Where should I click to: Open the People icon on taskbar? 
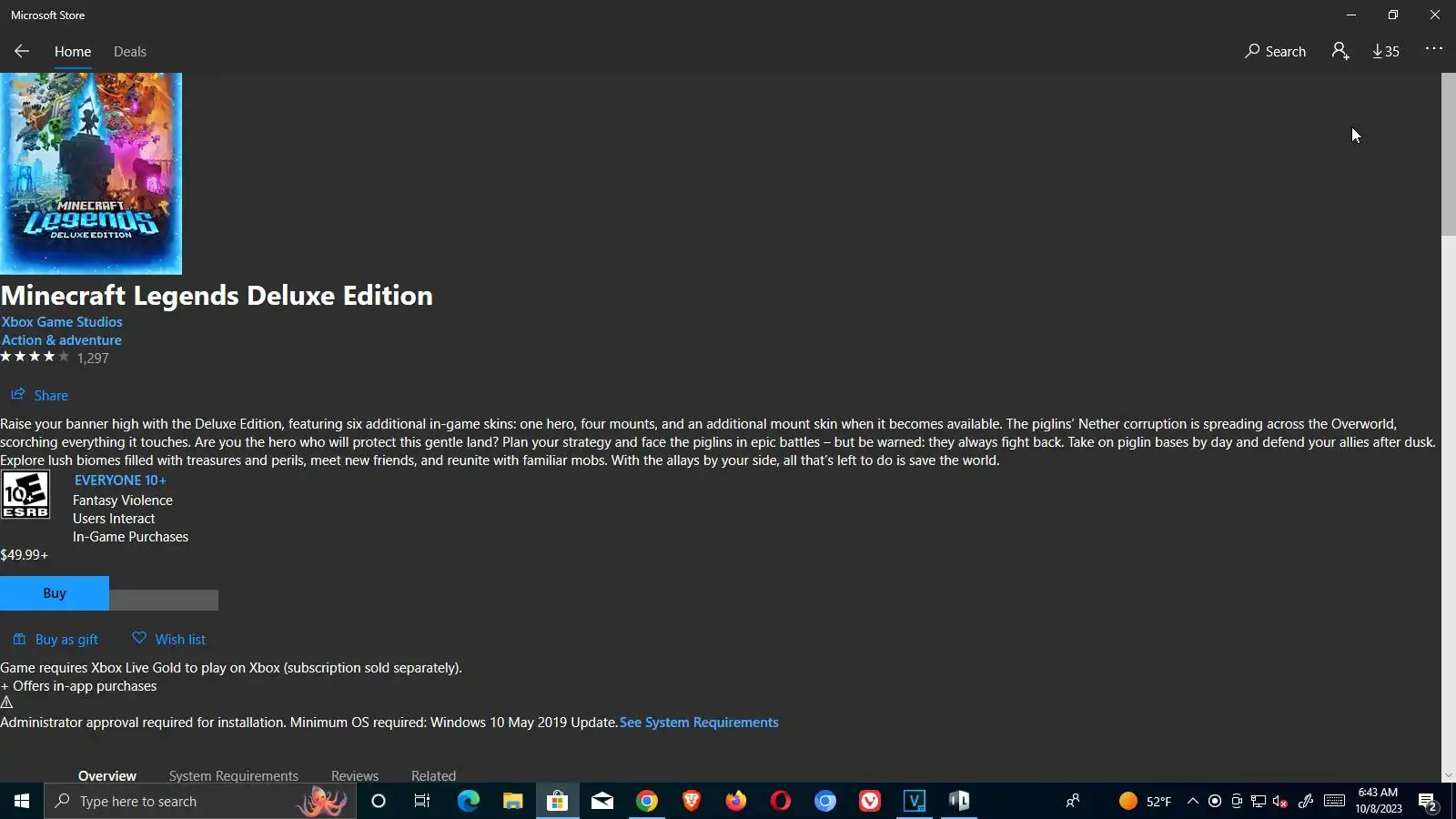pyautogui.click(x=1073, y=801)
